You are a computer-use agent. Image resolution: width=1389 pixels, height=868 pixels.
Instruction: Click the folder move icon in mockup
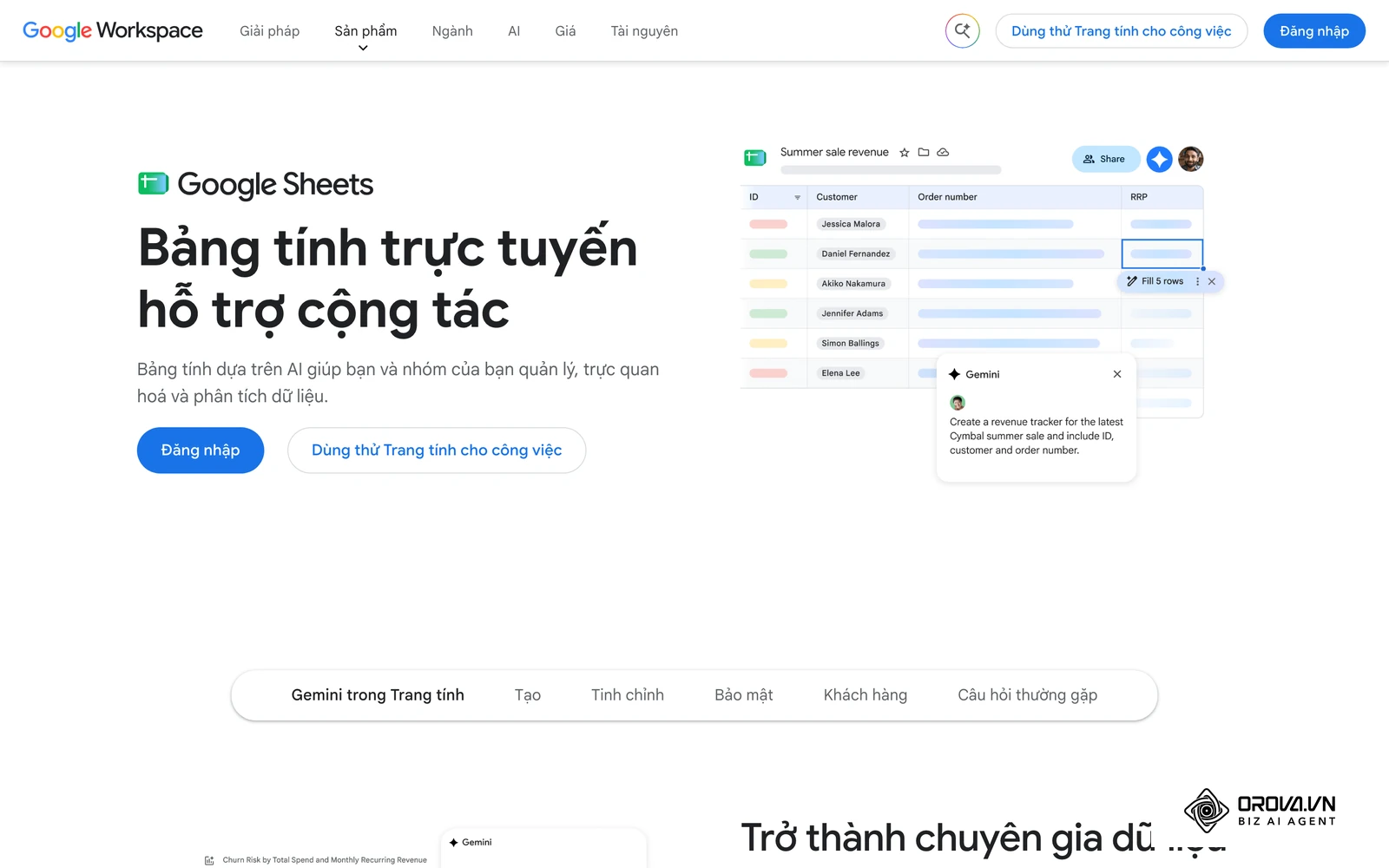[924, 152]
